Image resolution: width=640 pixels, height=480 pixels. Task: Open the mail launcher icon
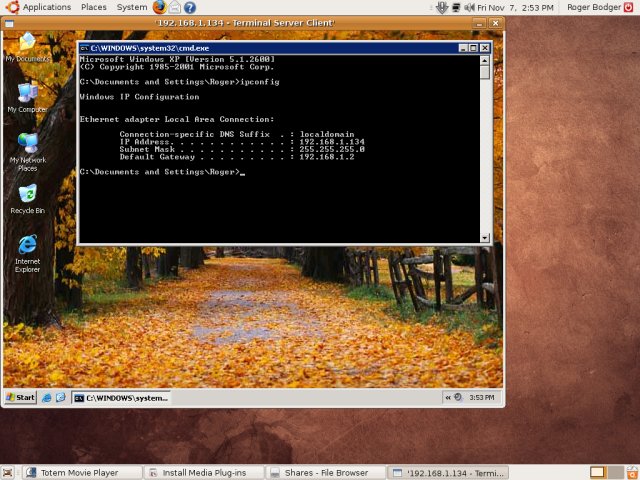(175, 7)
